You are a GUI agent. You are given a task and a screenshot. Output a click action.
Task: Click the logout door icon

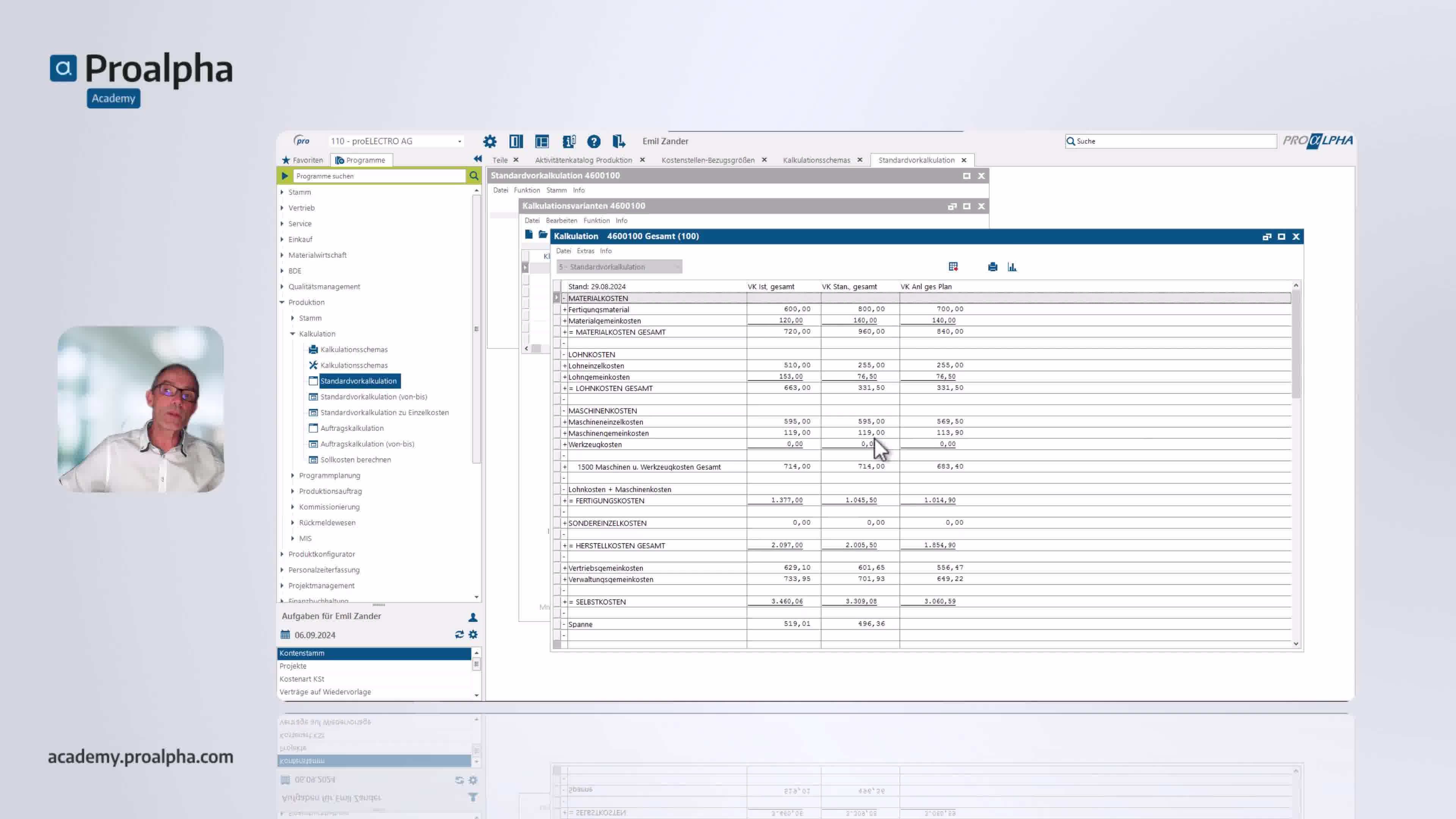(618, 141)
